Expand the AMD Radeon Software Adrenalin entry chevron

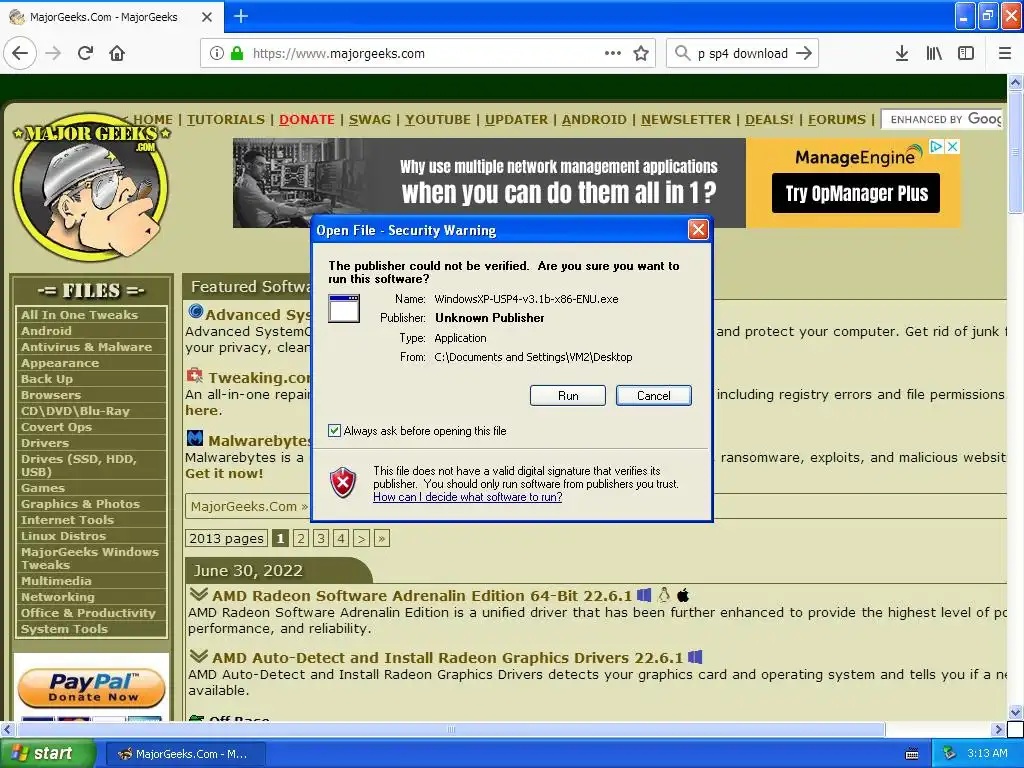click(x=199, y=594)
